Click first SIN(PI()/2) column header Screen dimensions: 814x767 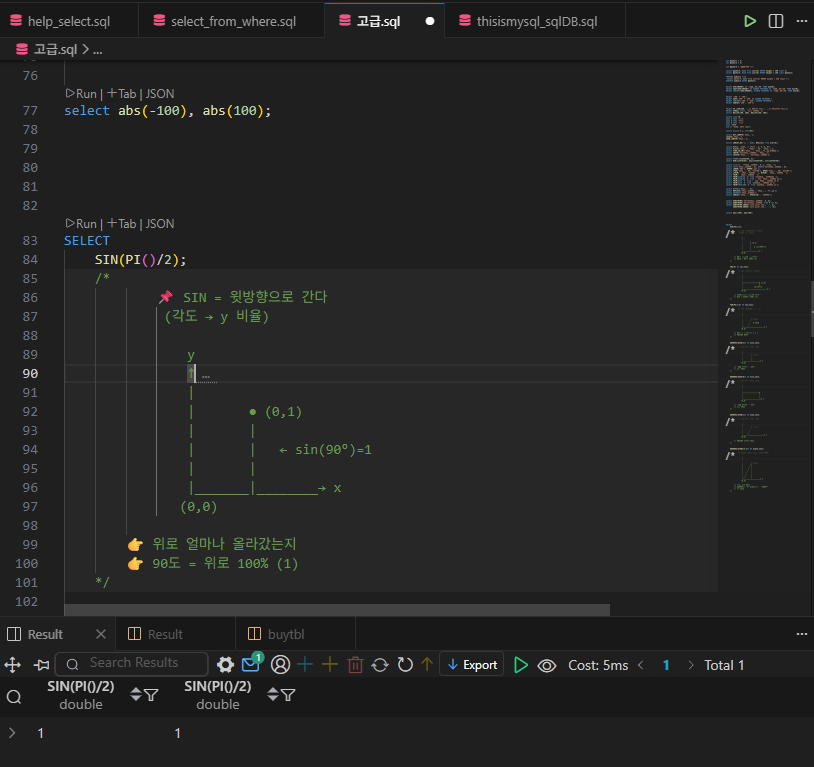point(80,695)
